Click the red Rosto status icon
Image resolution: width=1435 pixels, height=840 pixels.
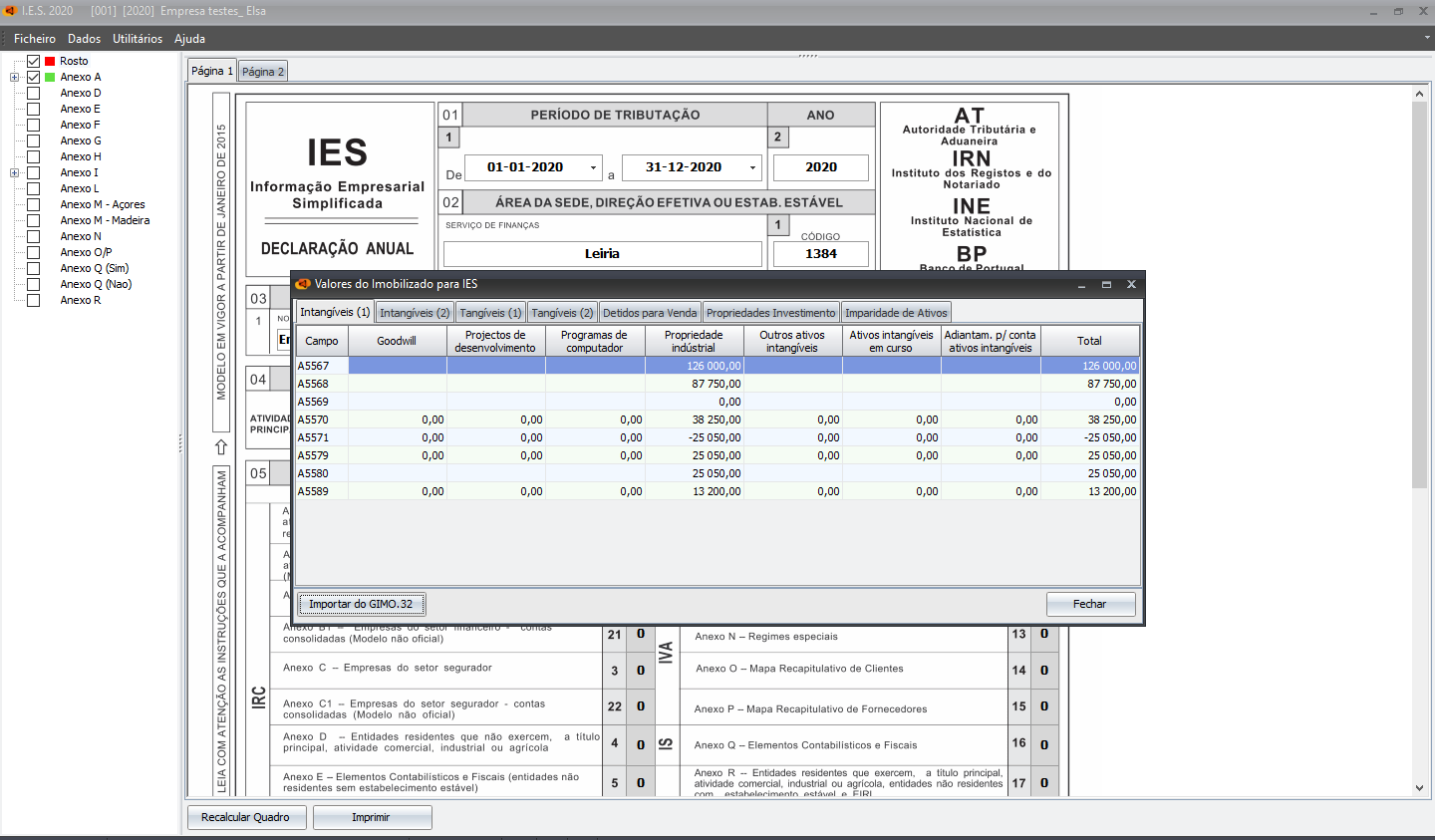click(x=50, y=61)
